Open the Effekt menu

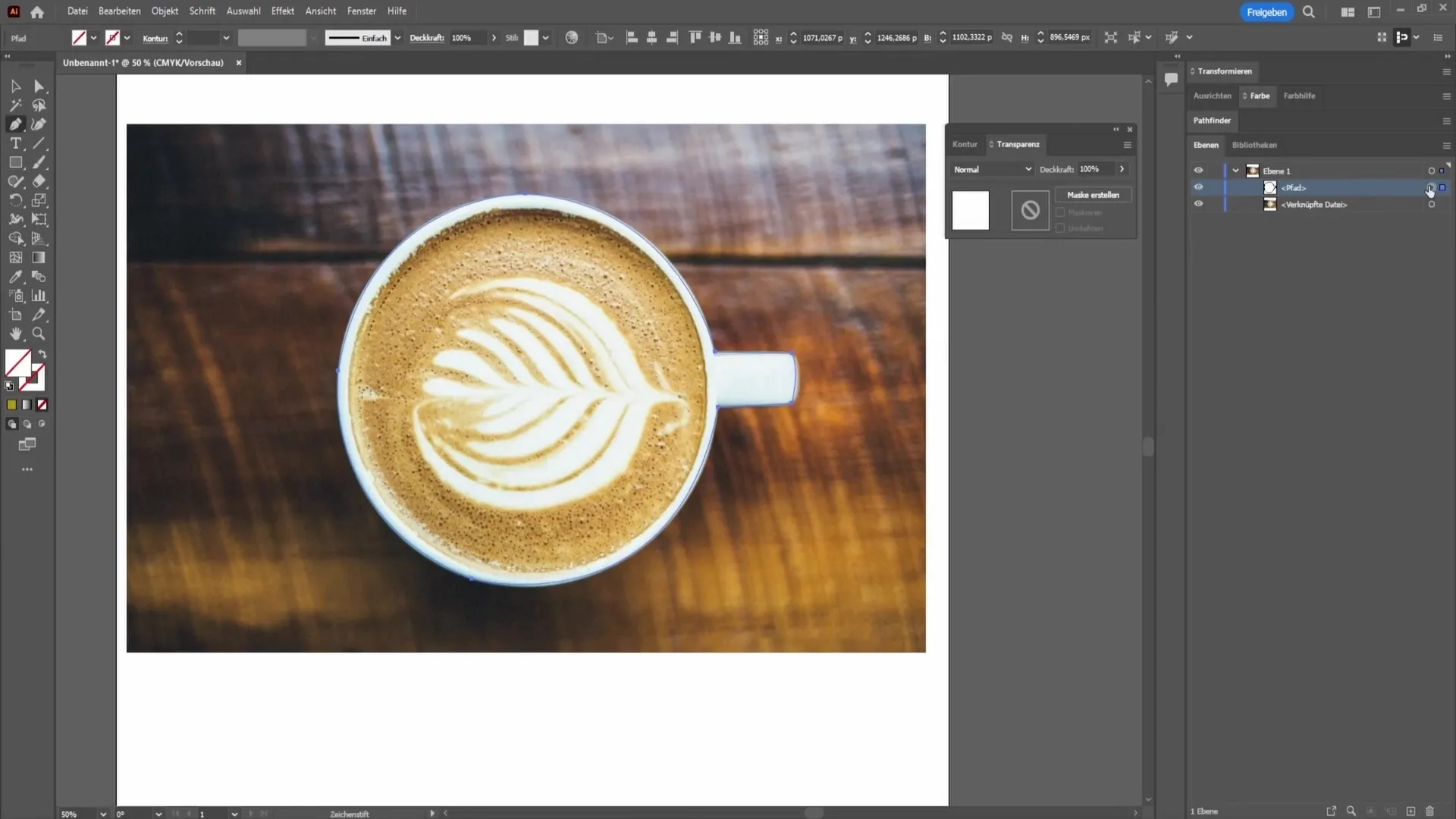(282, 11)
